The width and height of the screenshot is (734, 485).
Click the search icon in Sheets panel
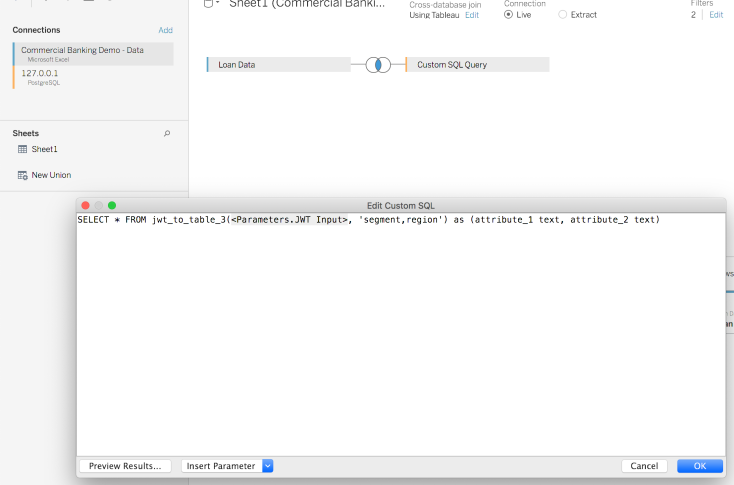tap(167, 133)
